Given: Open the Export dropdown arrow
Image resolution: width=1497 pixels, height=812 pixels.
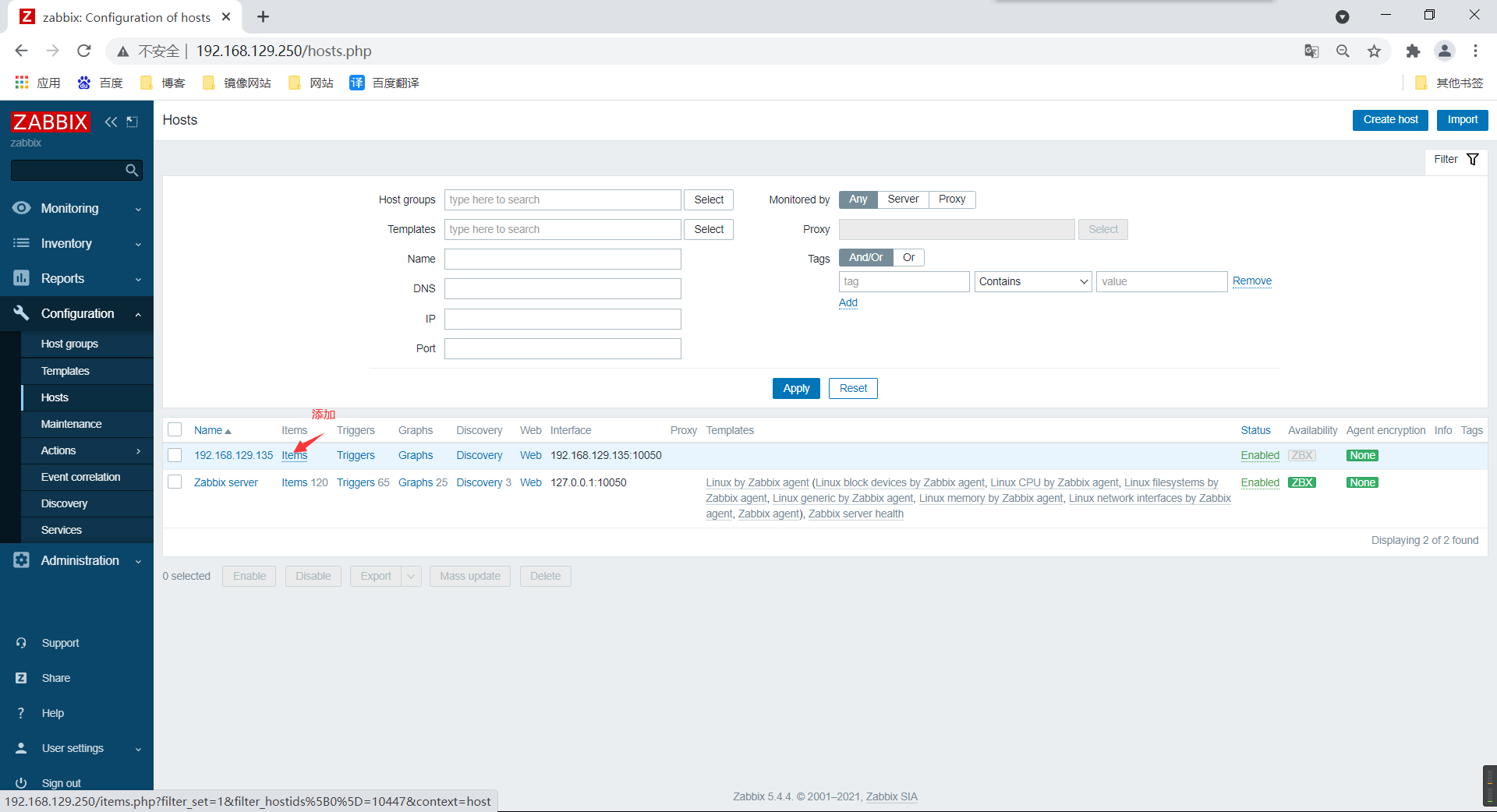Looking at the screenshot, I should (411, 576).
